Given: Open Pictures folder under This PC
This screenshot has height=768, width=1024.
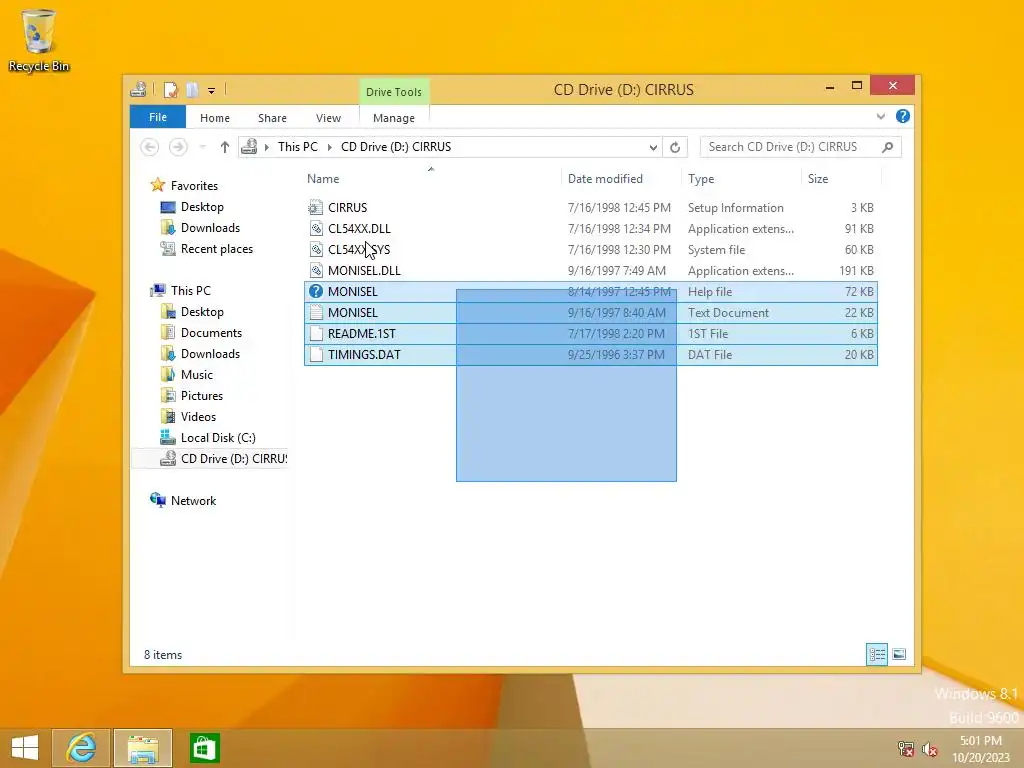Looking at the screenshot, I should [202, 396].
